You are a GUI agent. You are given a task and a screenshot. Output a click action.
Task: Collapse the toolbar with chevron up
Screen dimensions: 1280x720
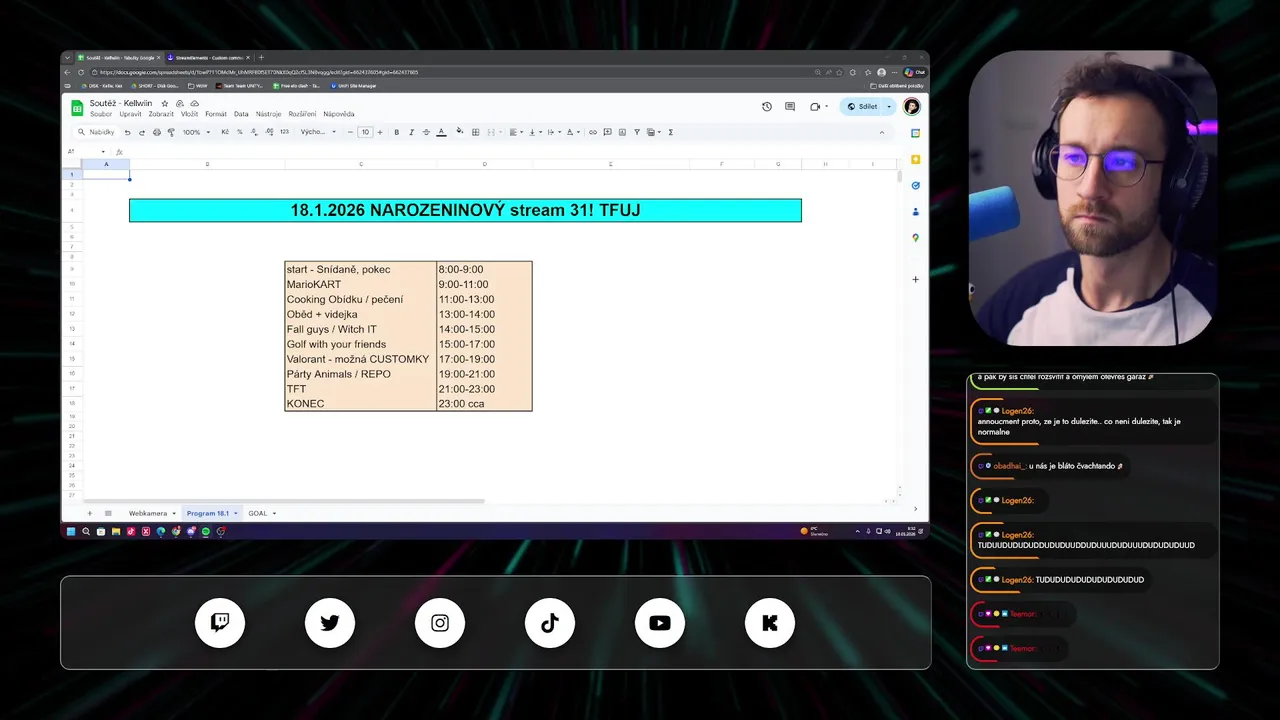(x=881, y=132)
